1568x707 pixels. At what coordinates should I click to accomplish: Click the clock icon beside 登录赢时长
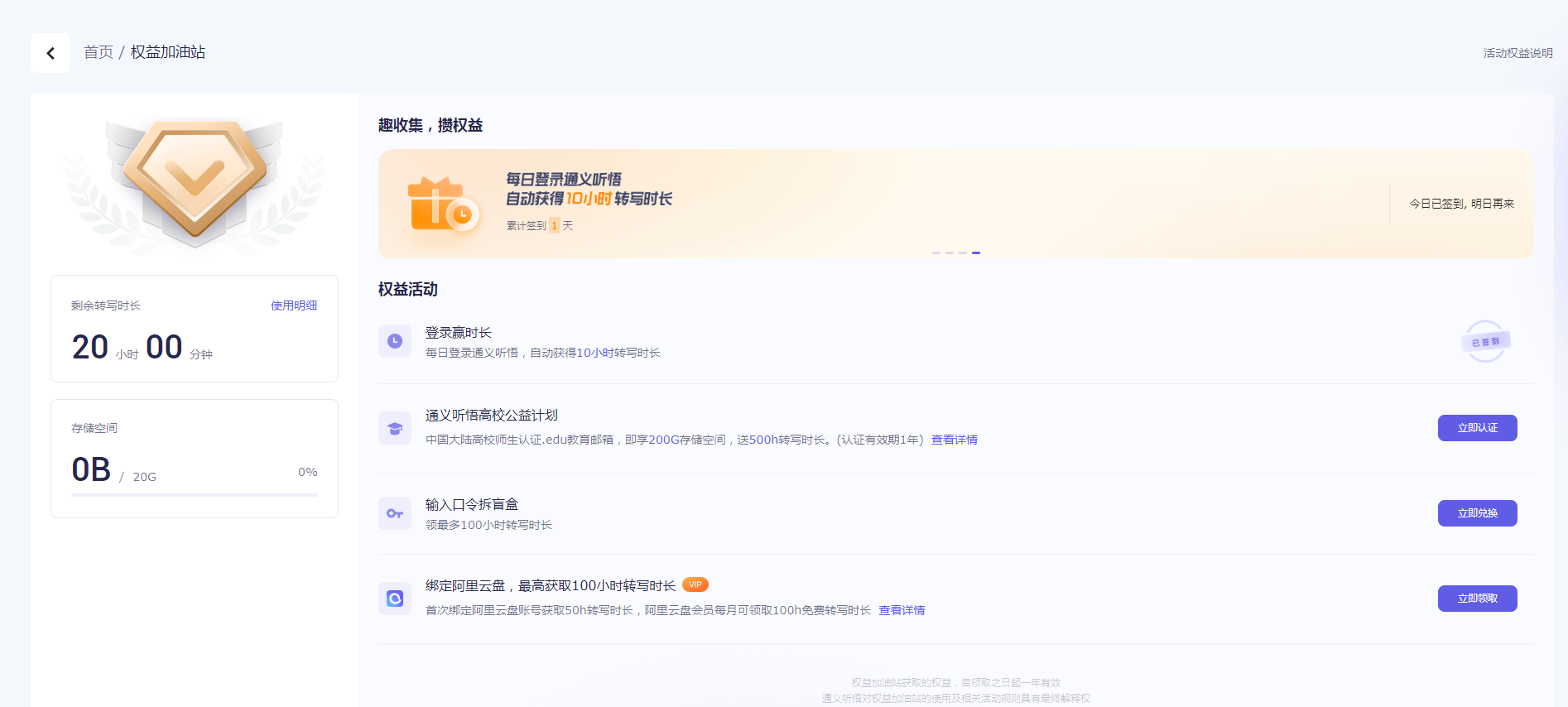pyautogui.click(x=395, y=341)
